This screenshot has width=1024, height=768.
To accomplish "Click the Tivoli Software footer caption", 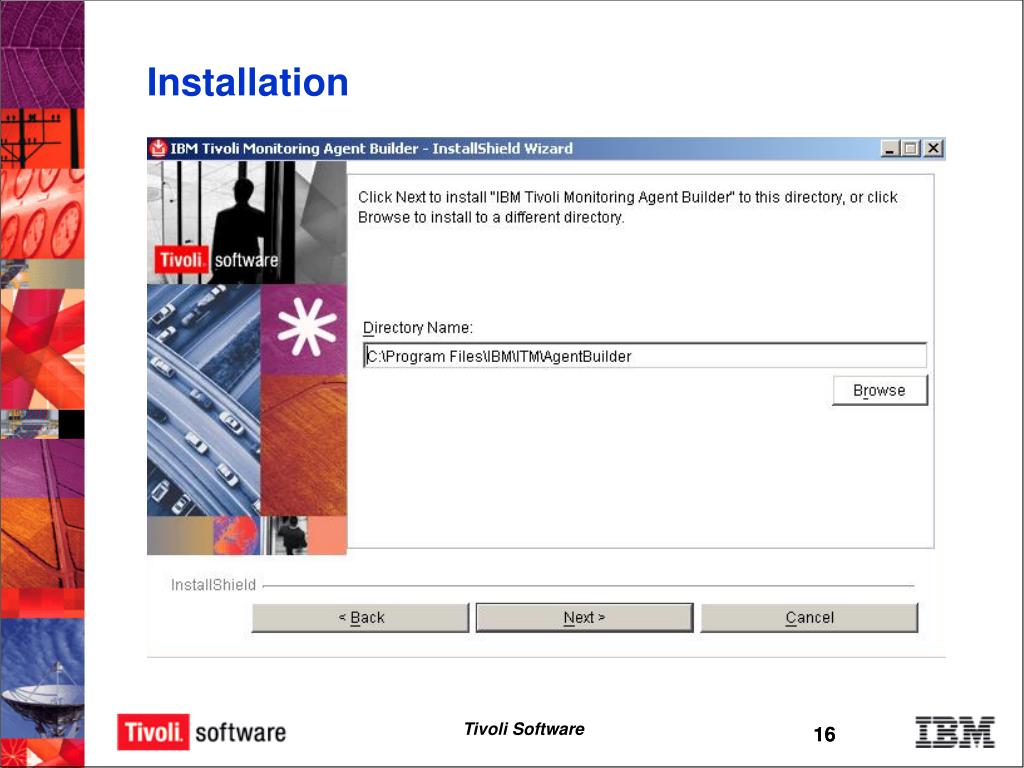I will (524, 729).
